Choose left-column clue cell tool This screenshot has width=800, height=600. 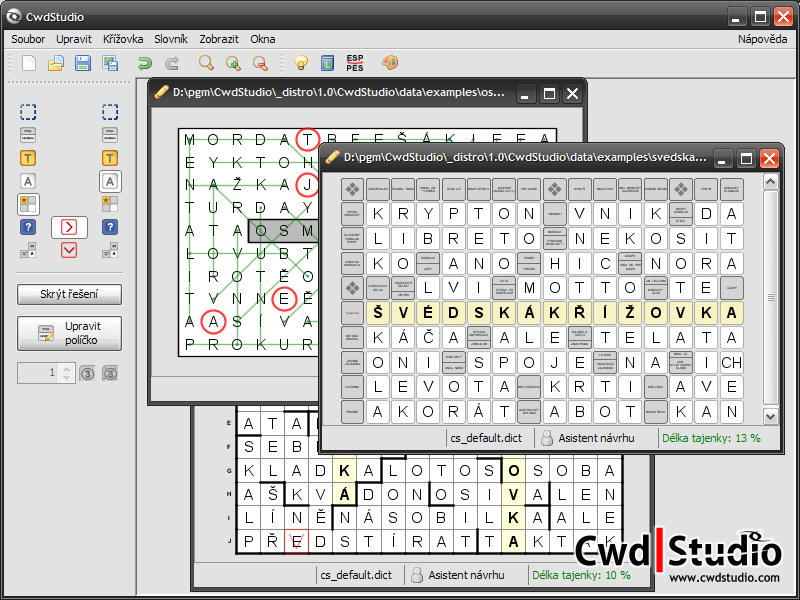pyautogui.click(x=28, y=135)
